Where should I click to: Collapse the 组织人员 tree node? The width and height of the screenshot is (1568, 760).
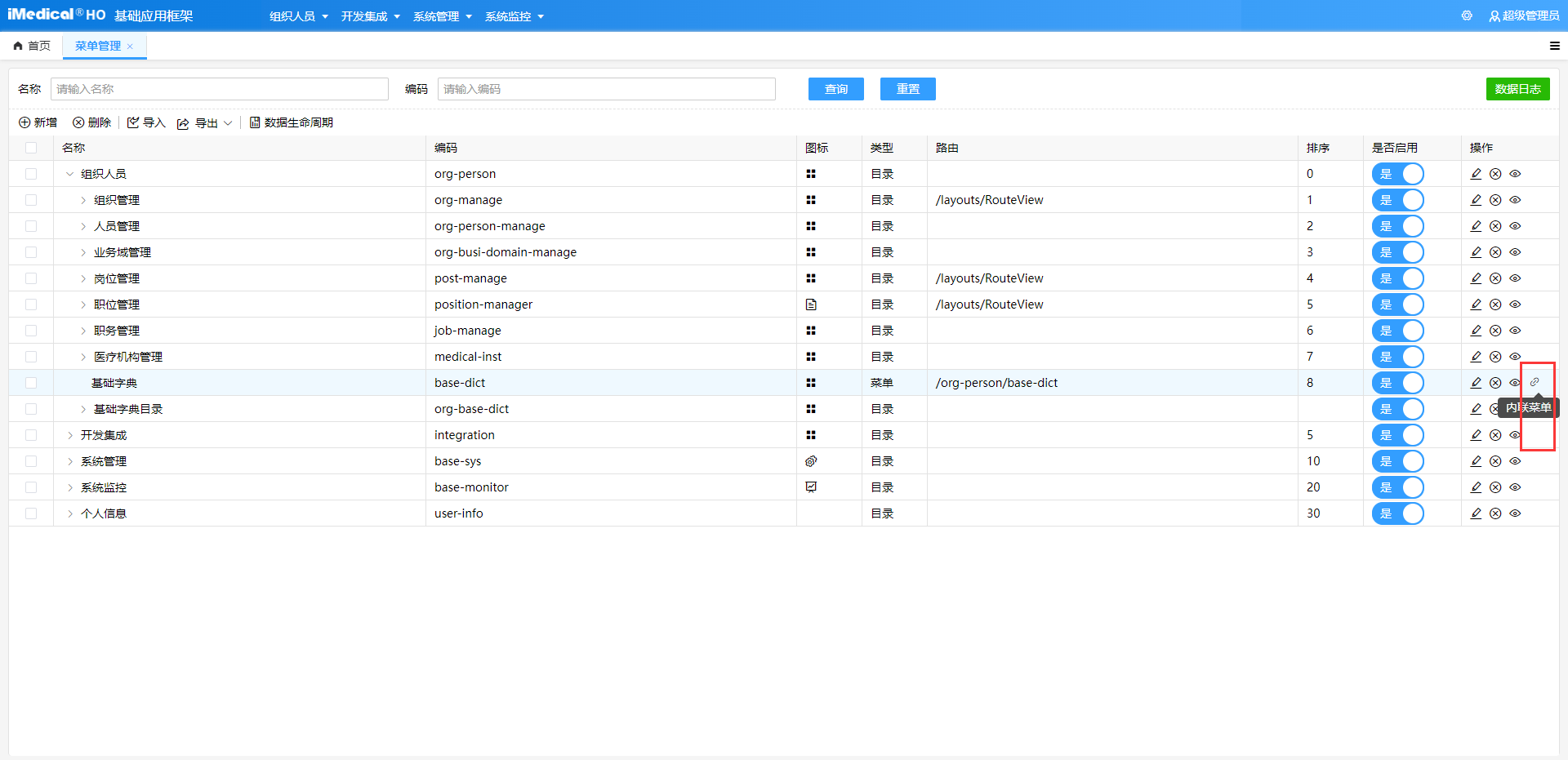pos(69,174)
